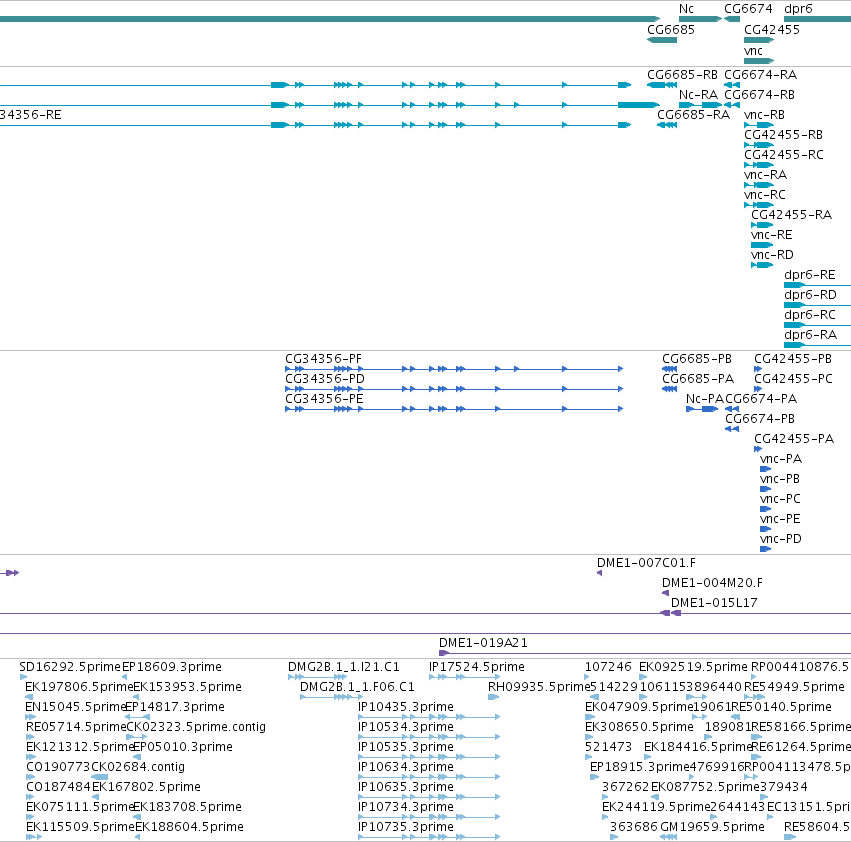Click protein label 'vnc-PA'

point(781,459)
